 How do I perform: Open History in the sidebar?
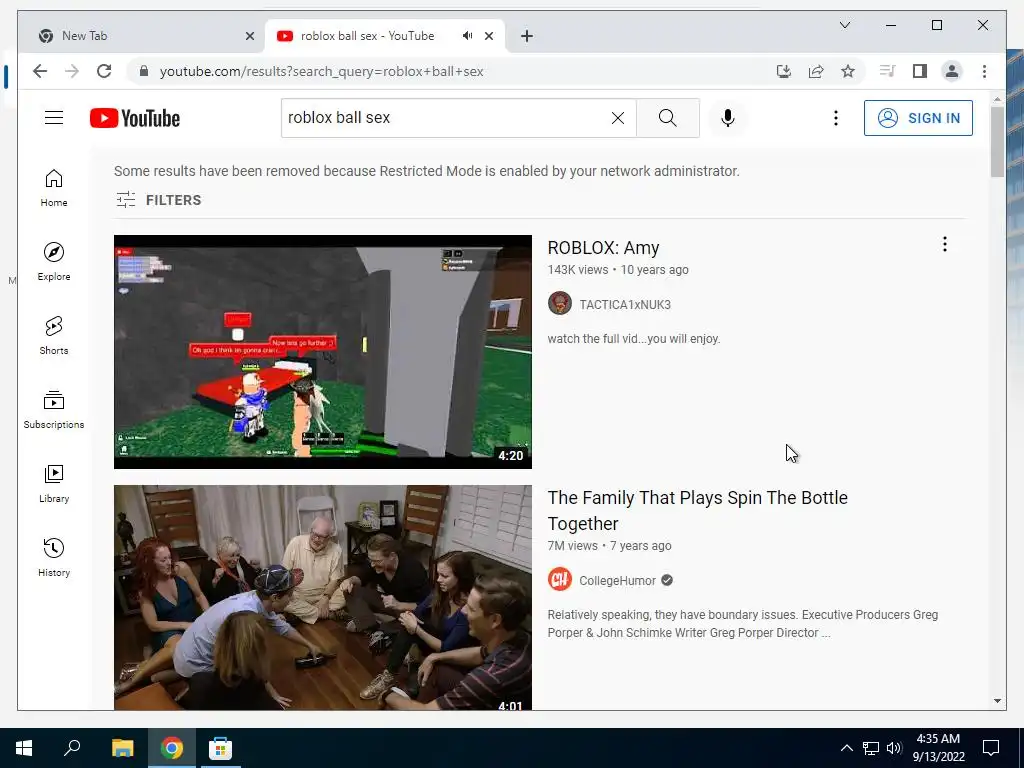pyautogui.click(x=54, y=558)
